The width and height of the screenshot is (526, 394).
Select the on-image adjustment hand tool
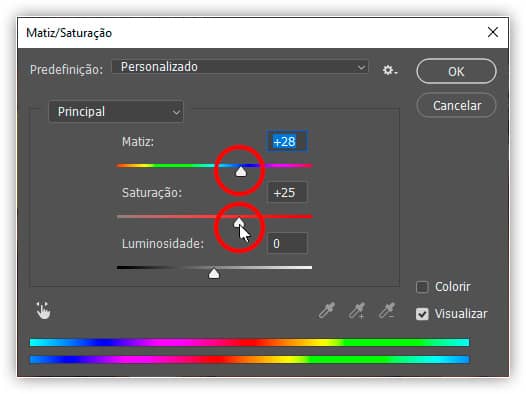[43, 310]
